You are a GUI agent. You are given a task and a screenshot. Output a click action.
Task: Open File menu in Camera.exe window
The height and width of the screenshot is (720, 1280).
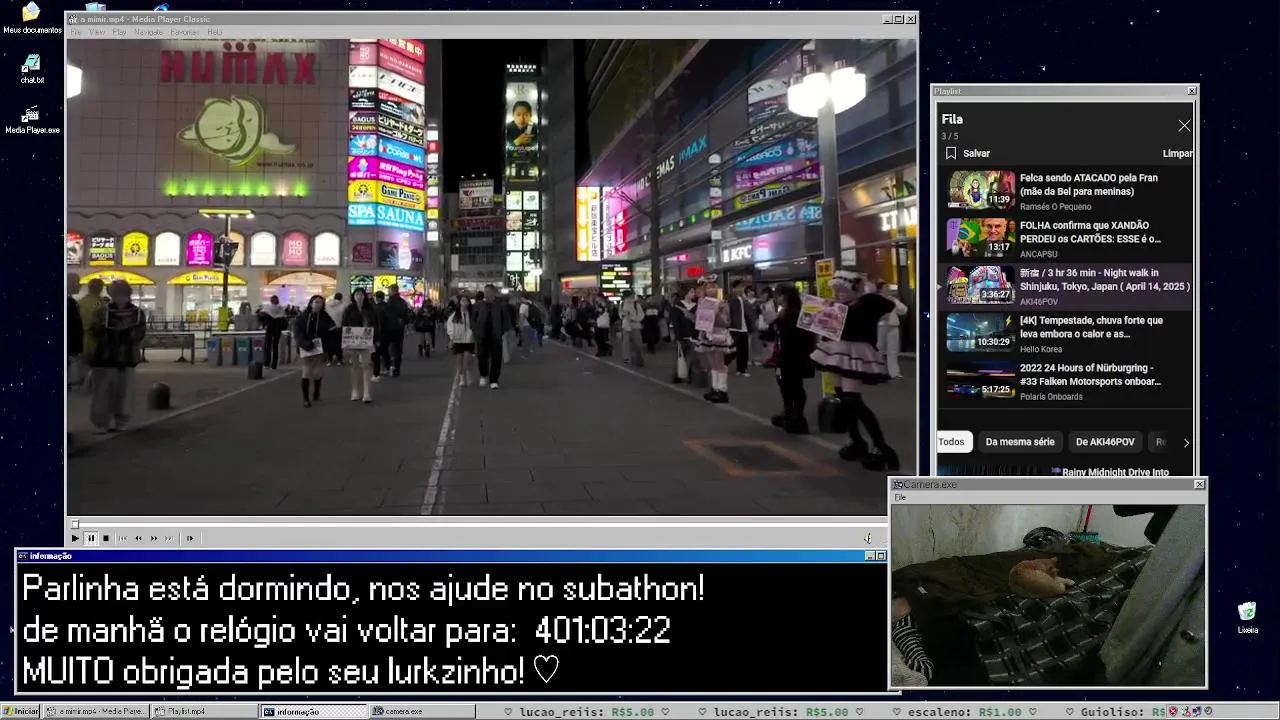tap(900, 497)
